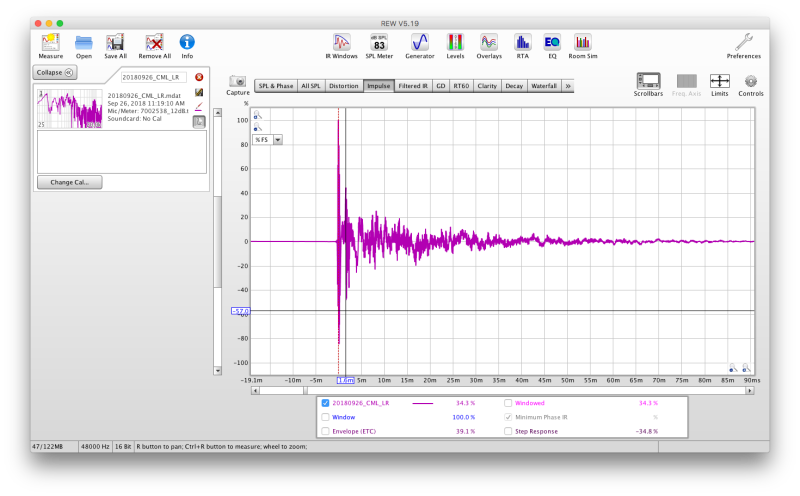Open the Room Sim tool
The image size is (800, 496).
tap(583, 46)
